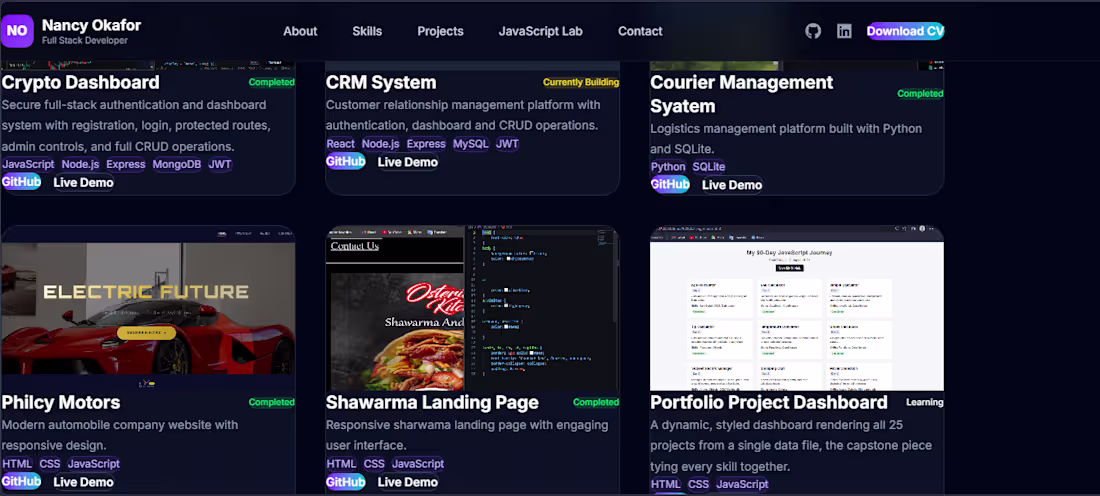The width and height of the screenshot is (1100, 496).
Task: Select Contact in the top navigation
Action: click(x=640, y=31)
